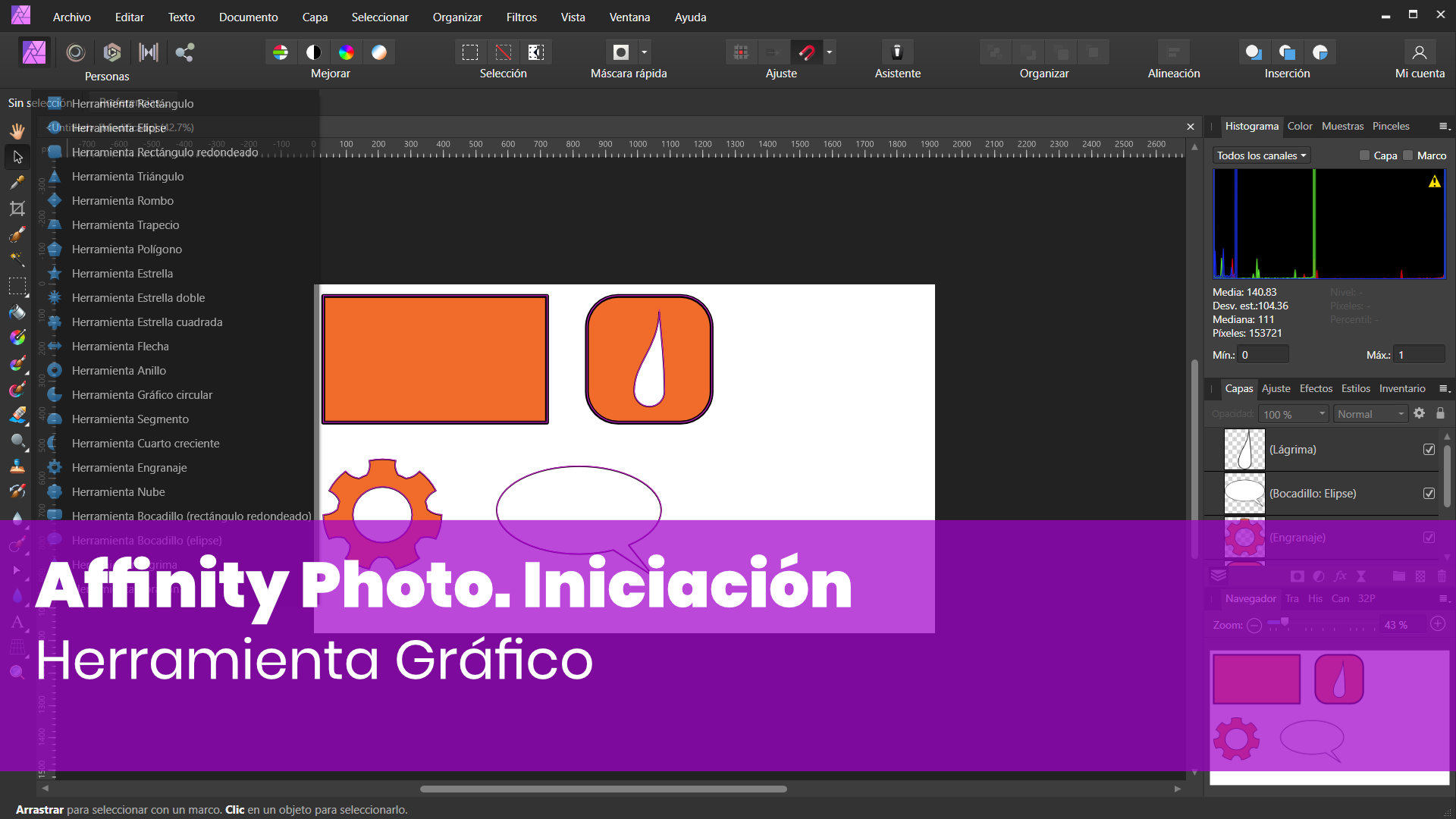Screen dimensions: 1456x819
Task: Click the Deselect icon
Action: [504, 52]
